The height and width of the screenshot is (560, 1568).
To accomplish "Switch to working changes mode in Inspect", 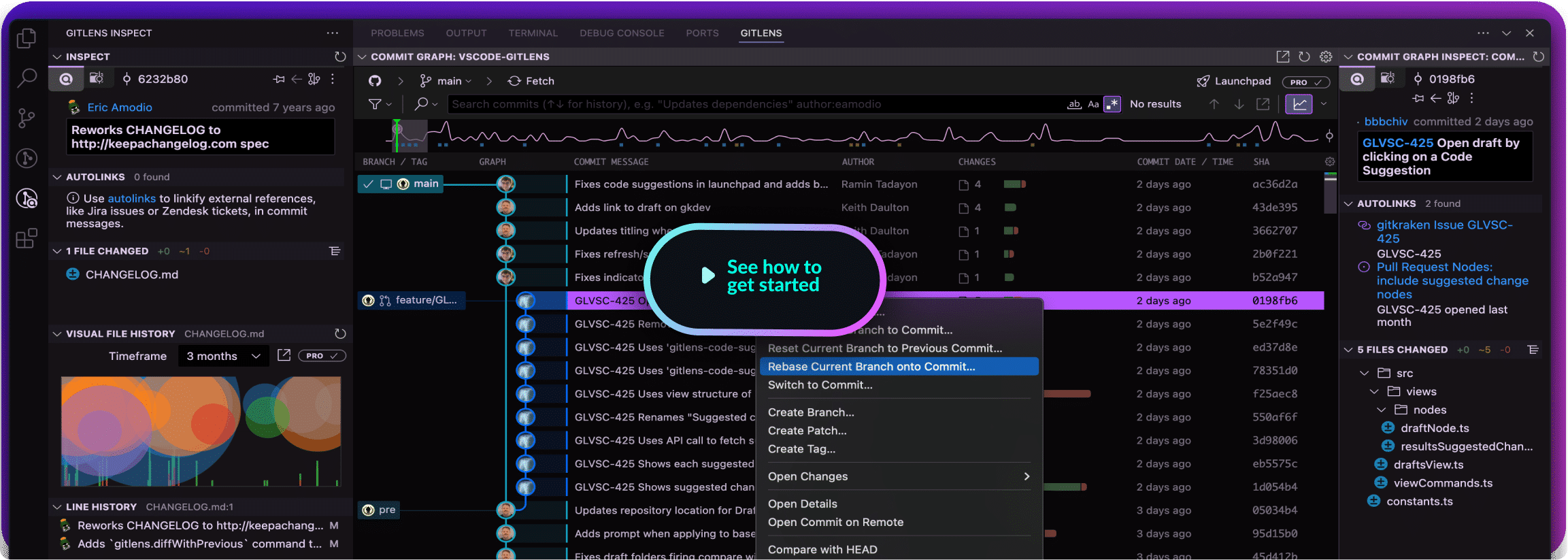I will [97, 79].
